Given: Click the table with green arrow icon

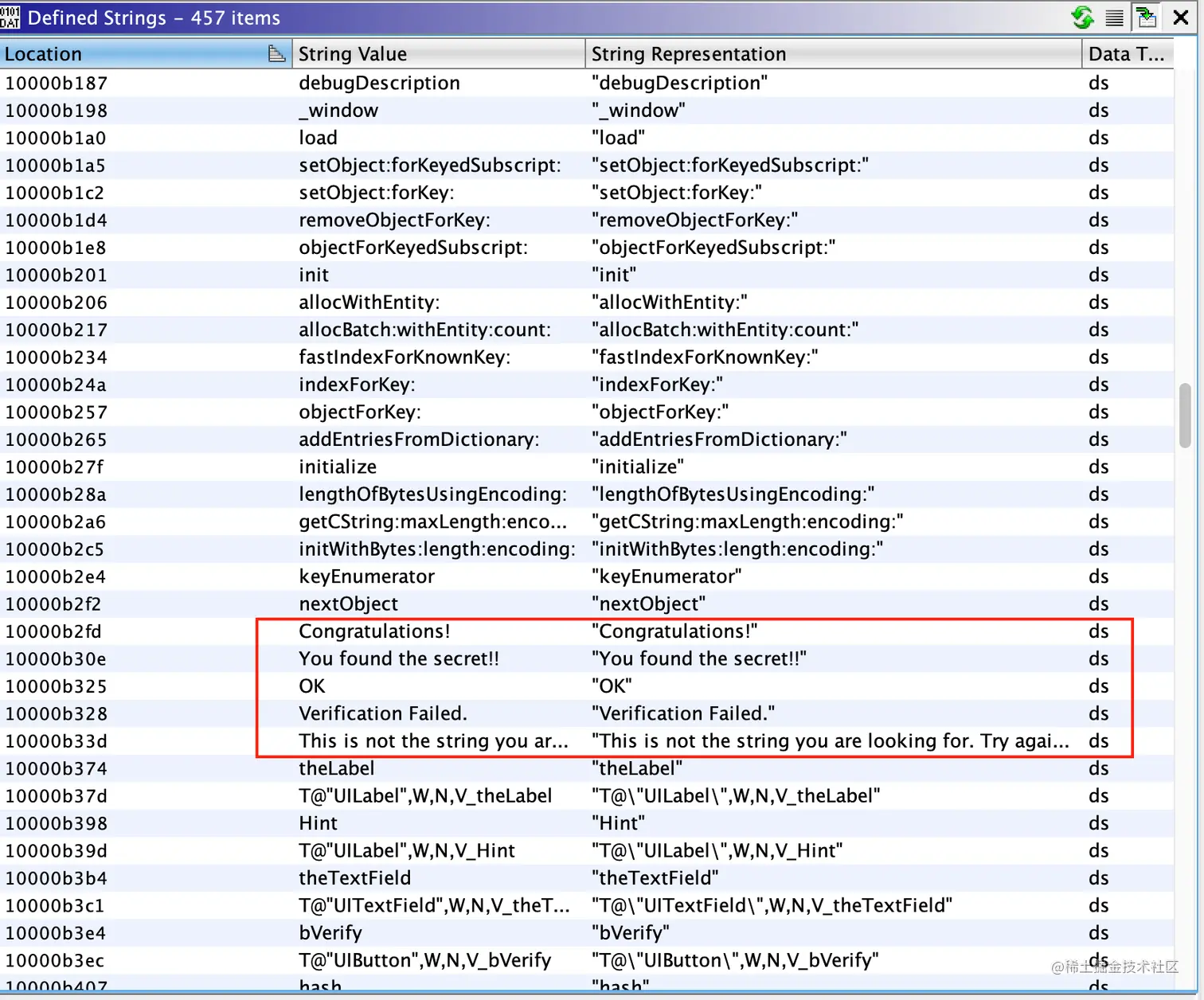Looking at the screenshot, I should (1147, 18).
